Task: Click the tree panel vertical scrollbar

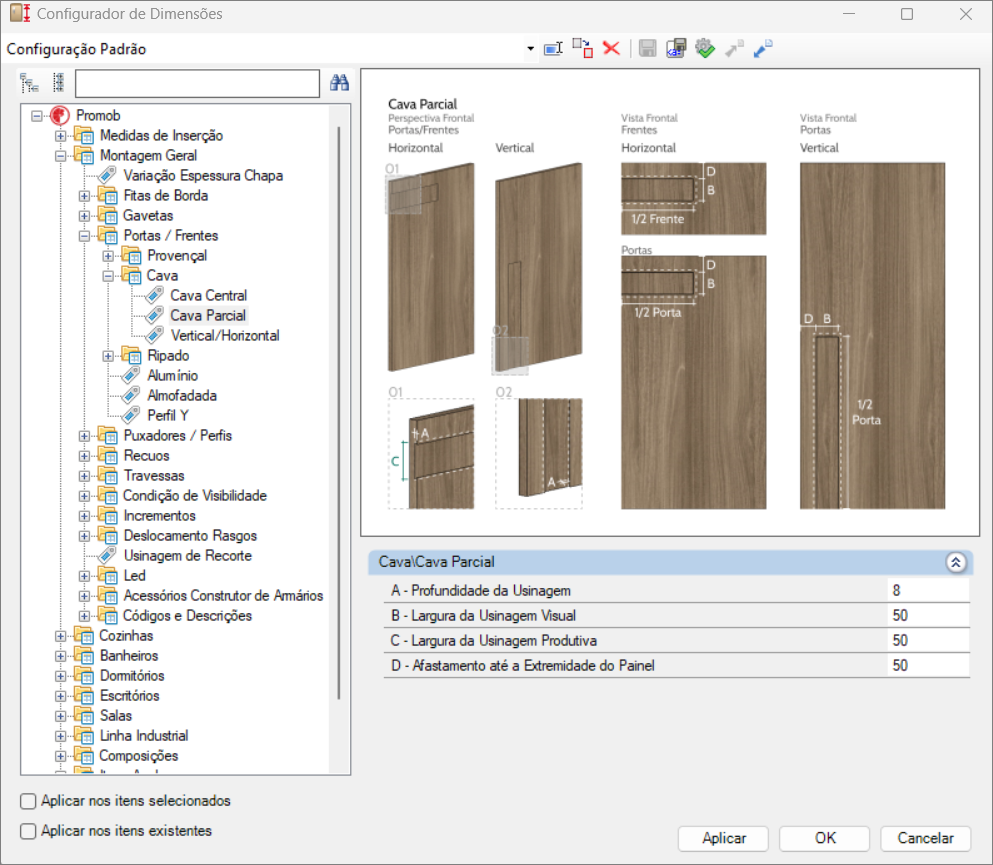Action: (x=339, y=412)
